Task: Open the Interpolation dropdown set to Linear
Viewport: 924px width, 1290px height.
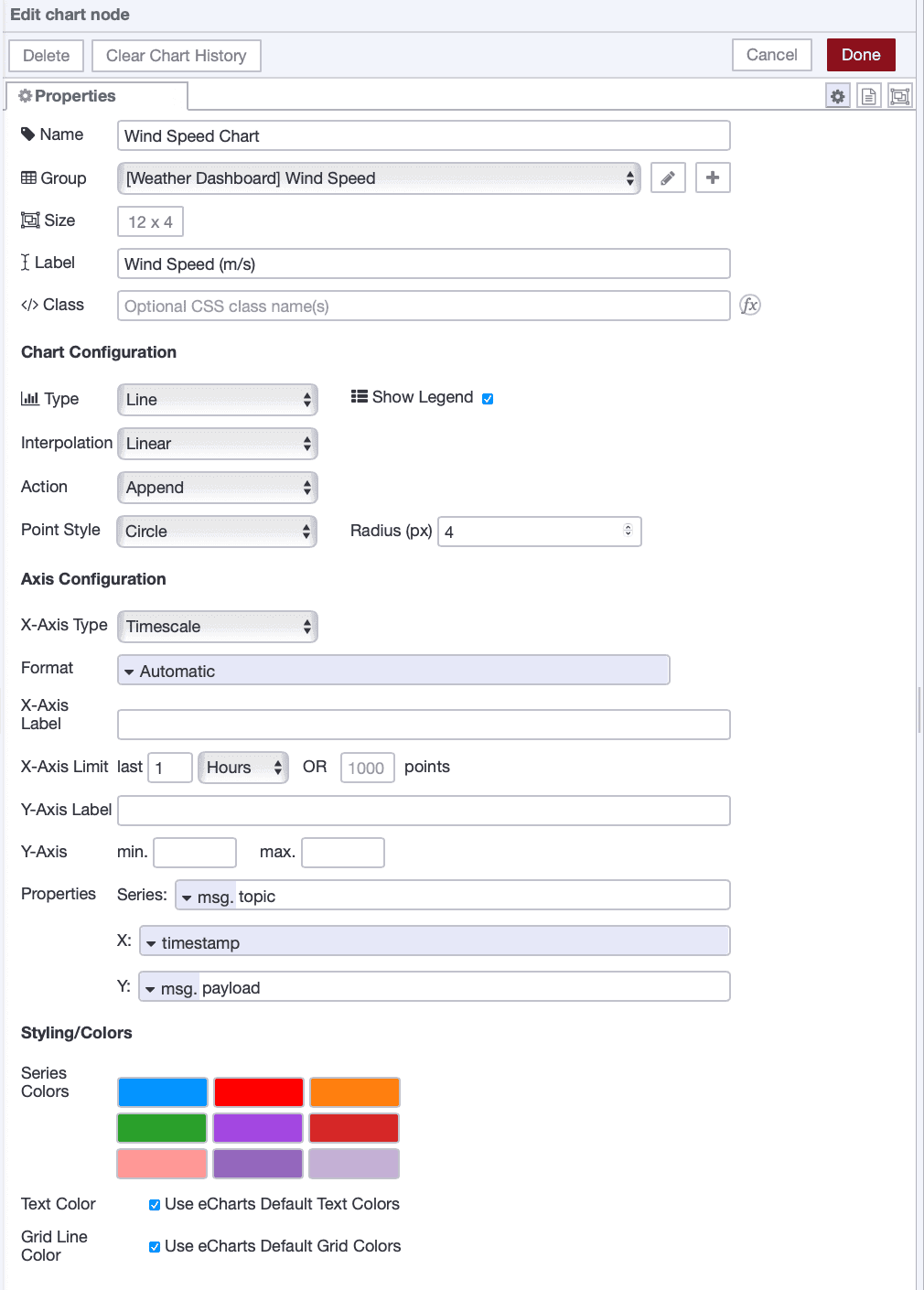Action: point(218,444)
